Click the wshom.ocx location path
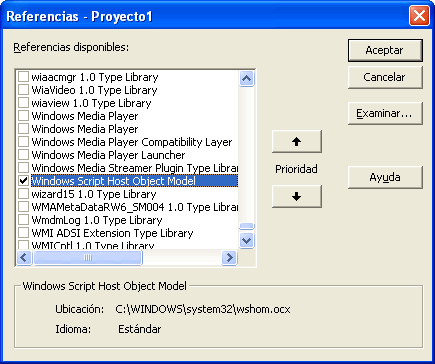 pyautogui.click(x=203, y=309)
